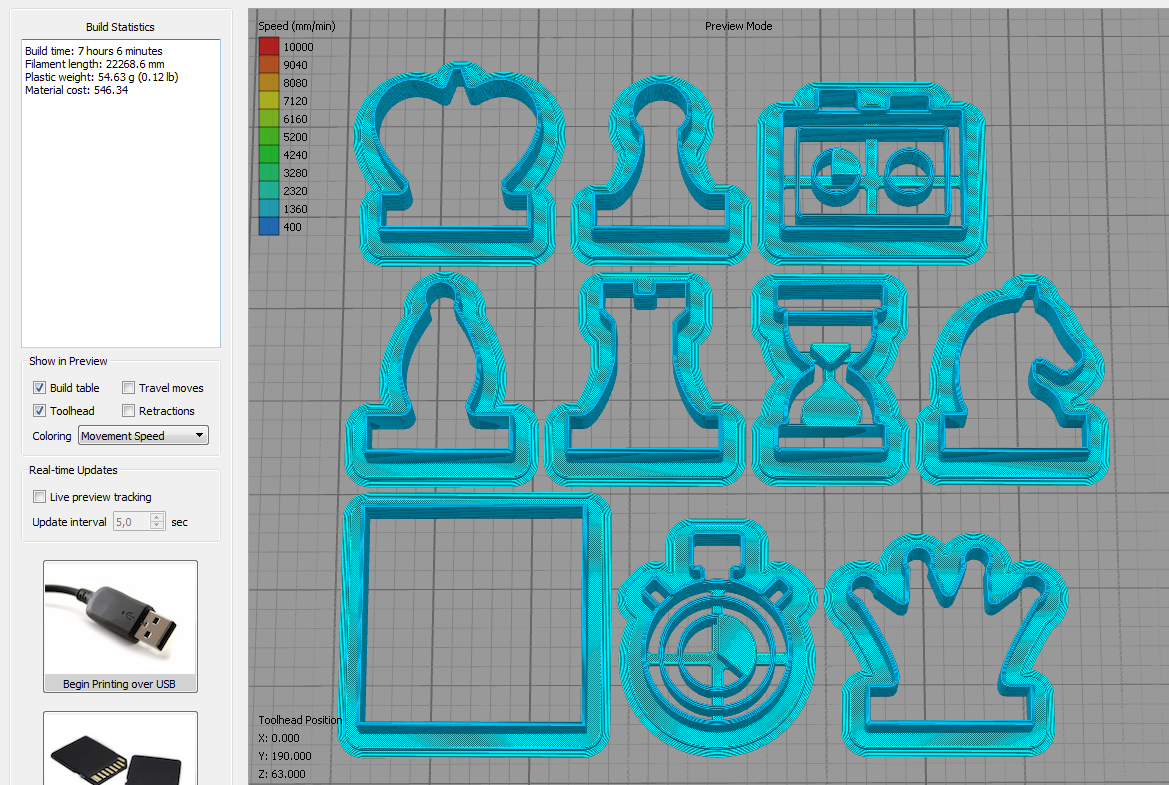Check the Retractions checkbox
This screenshot has width=1169, height=785.
click(128, 411)
